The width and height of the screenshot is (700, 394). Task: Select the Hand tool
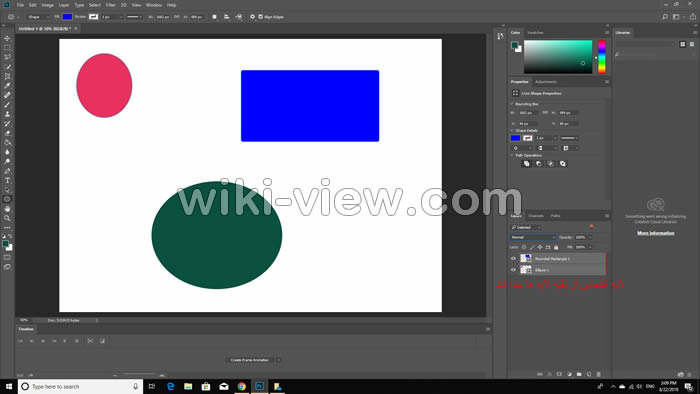pos(7,209)
